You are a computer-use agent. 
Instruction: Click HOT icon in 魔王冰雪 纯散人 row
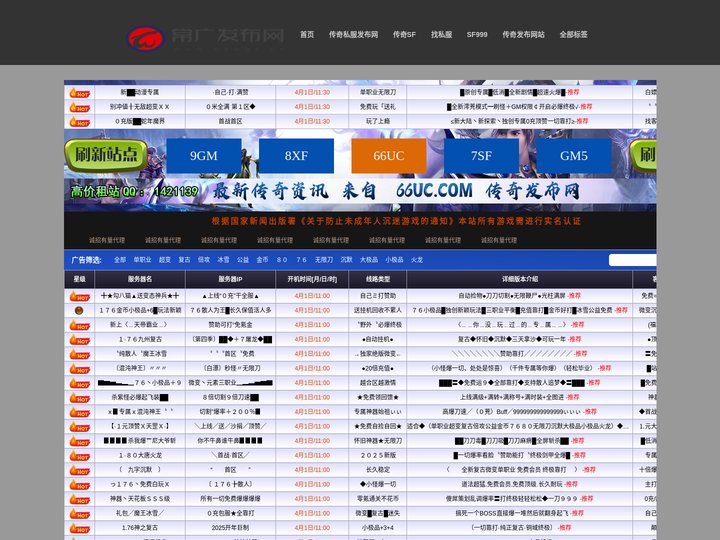(79, 354)
